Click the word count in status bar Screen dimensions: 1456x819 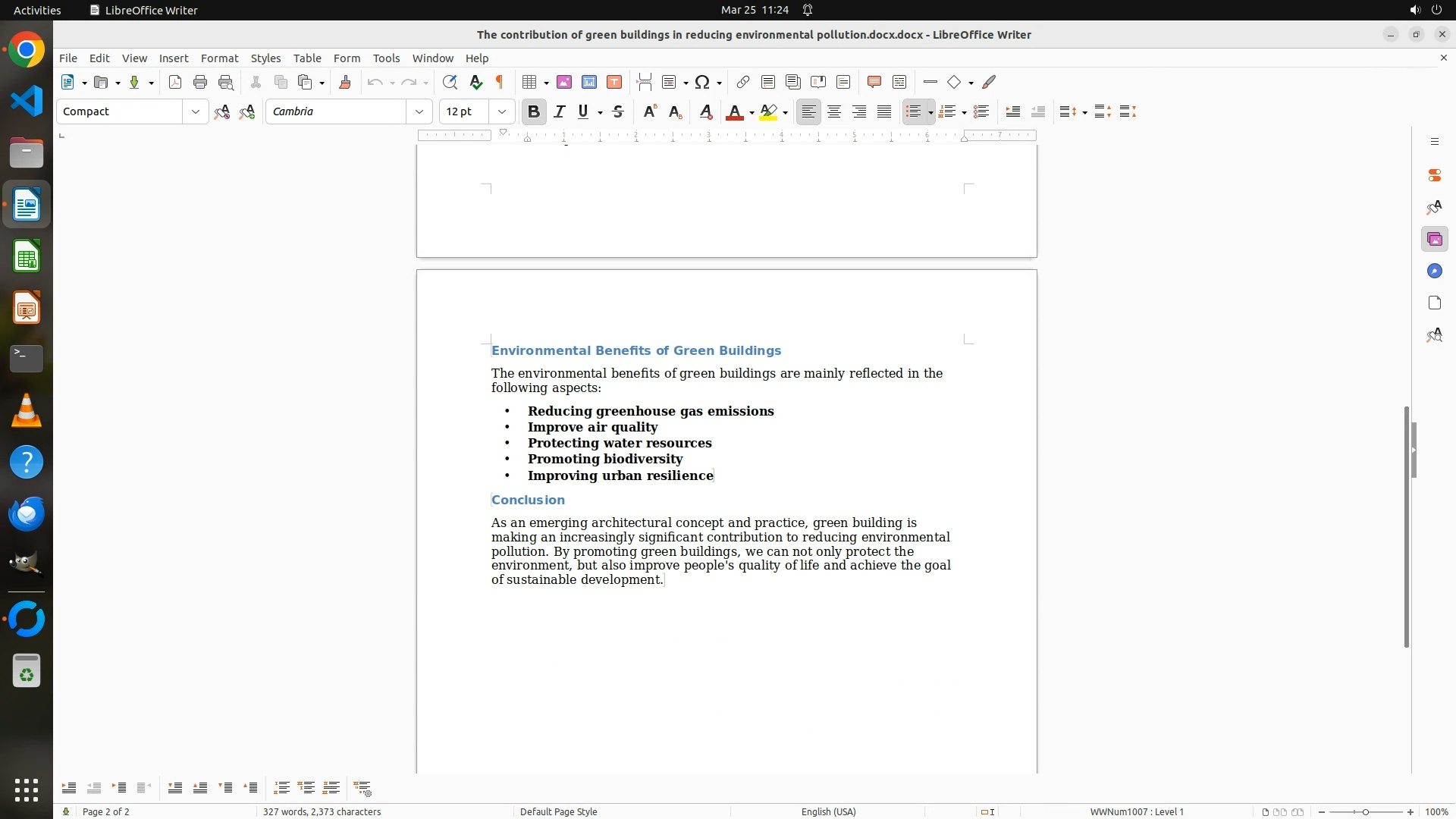coord(322,811)
